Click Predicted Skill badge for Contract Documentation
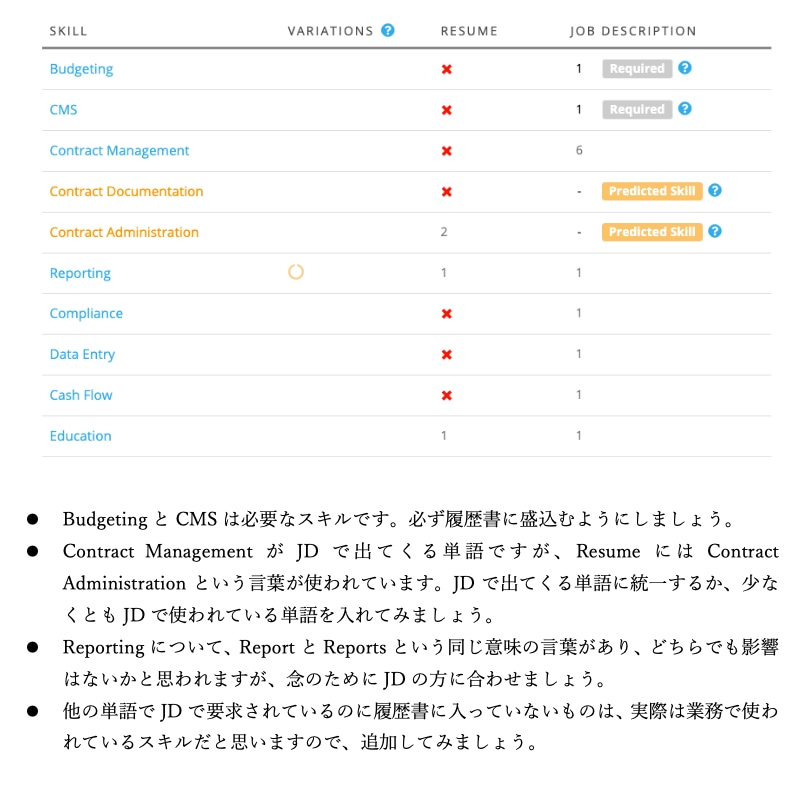806x787 pixels. [x=652, y=191]
